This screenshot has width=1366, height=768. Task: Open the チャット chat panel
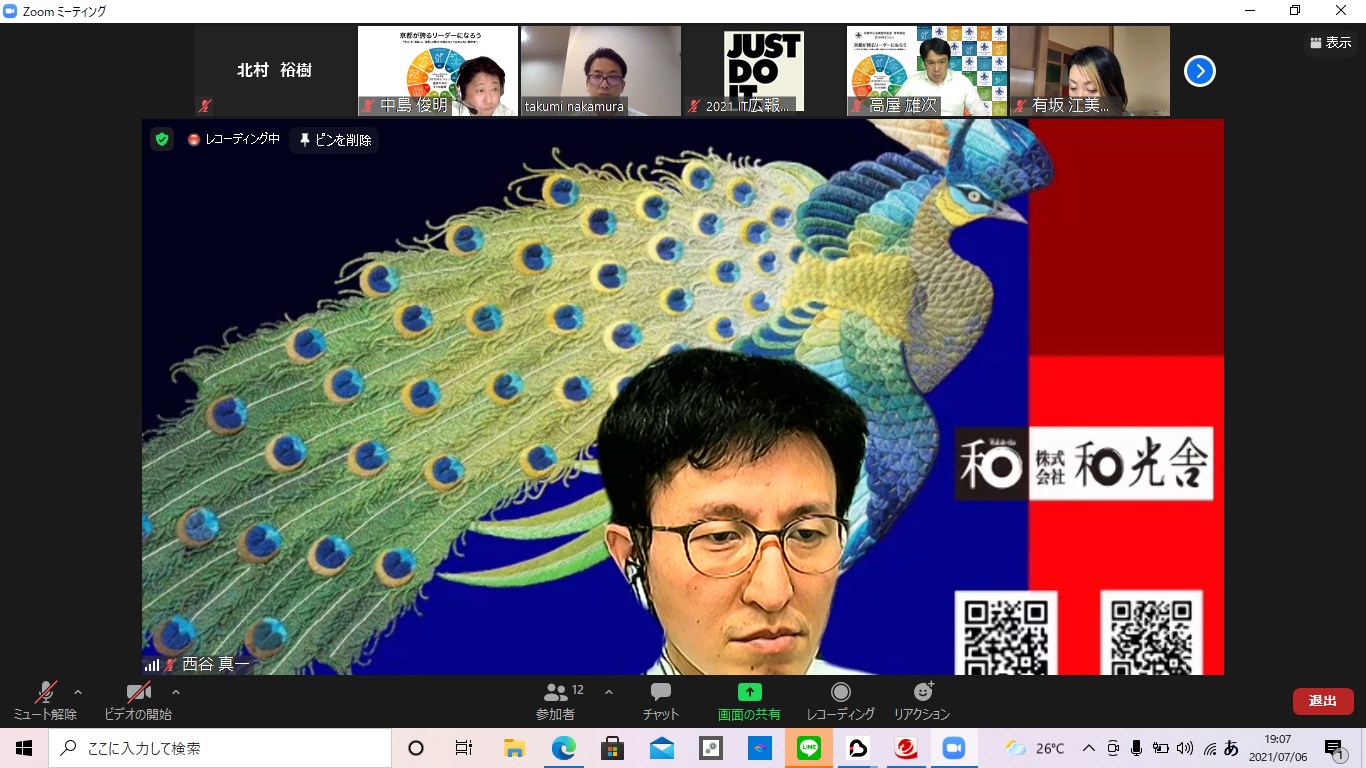[x=661, y=701]
